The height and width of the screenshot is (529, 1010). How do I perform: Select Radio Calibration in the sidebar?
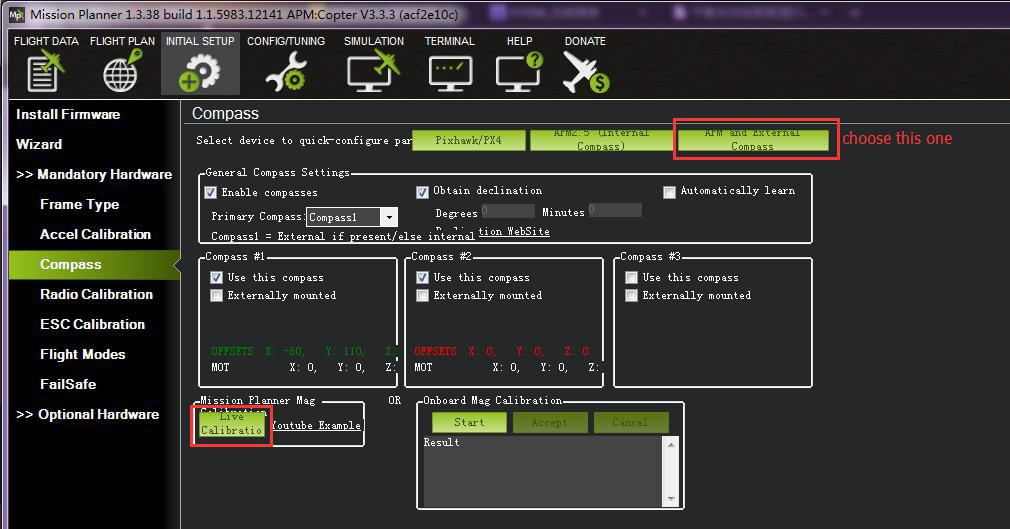point(96,294)
